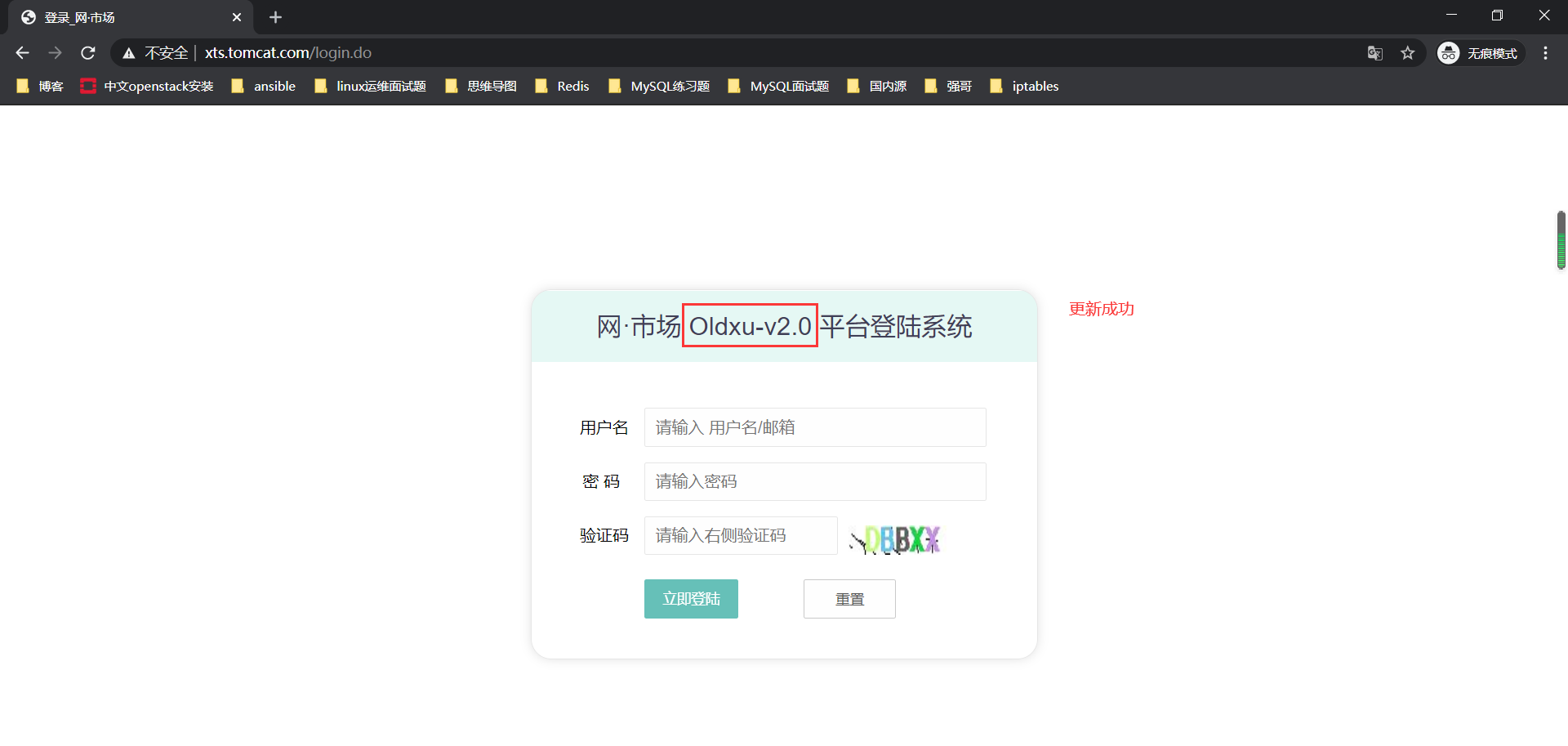Focus the 用户名 username input field
The width and height of the screenshot is (1568, 746).
pyautogui.click(x=815, y=427)
